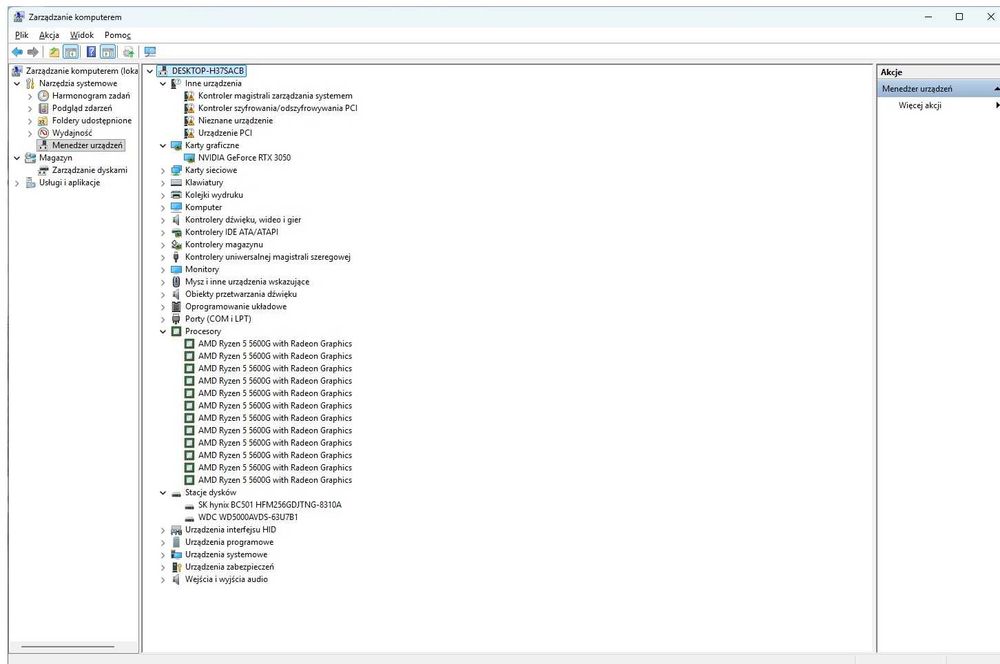
Task: Click the Menedżer urządzeń header in the Akcje pane
Action: point(939,89)
